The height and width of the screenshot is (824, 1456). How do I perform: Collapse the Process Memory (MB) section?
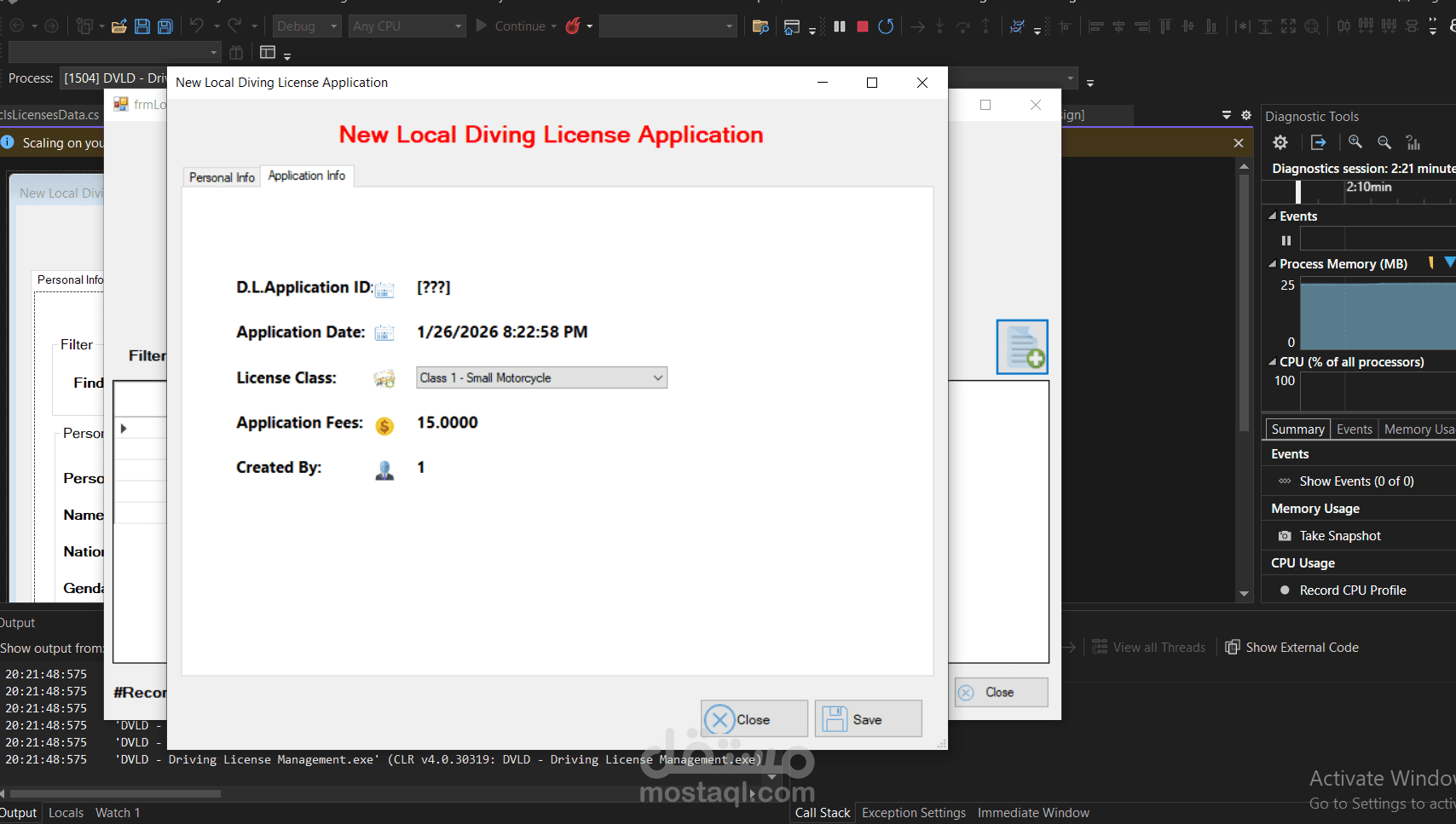[1271, 264]
